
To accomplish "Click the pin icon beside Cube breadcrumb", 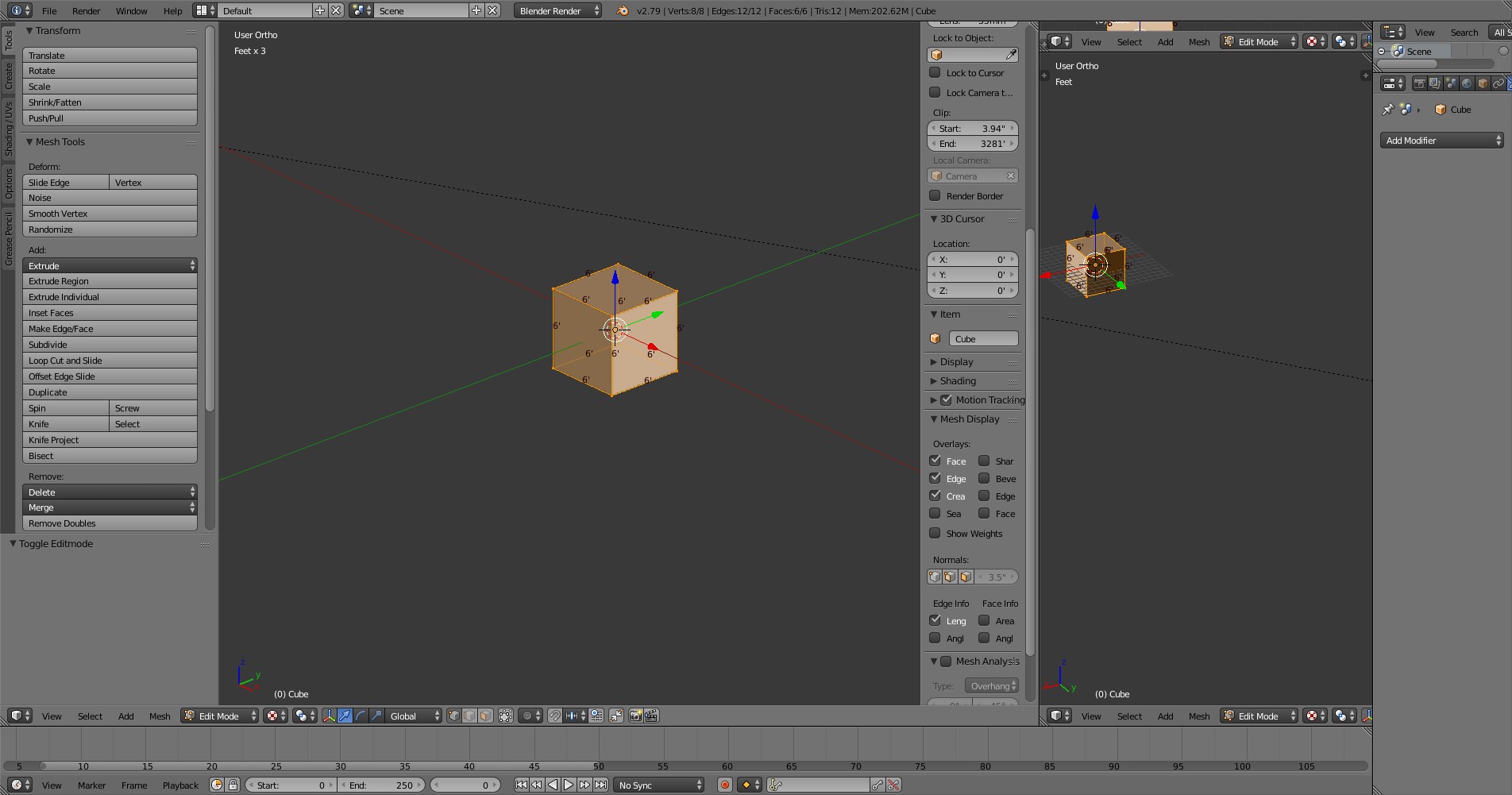I will click(x=1388, y=110).
